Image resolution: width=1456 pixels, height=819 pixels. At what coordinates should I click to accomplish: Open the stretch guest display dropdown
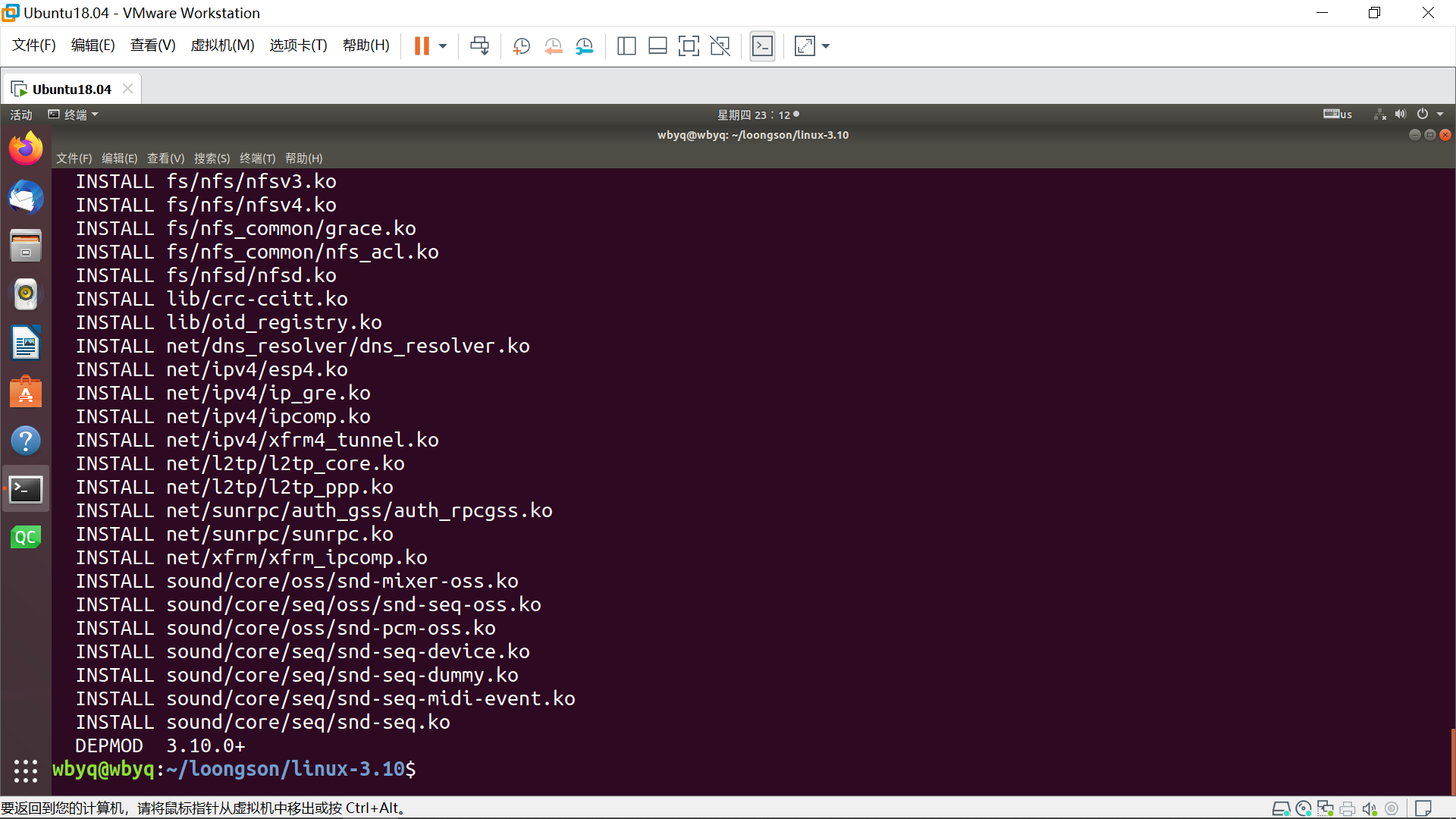pyautogui.click(x=826, y=45)
